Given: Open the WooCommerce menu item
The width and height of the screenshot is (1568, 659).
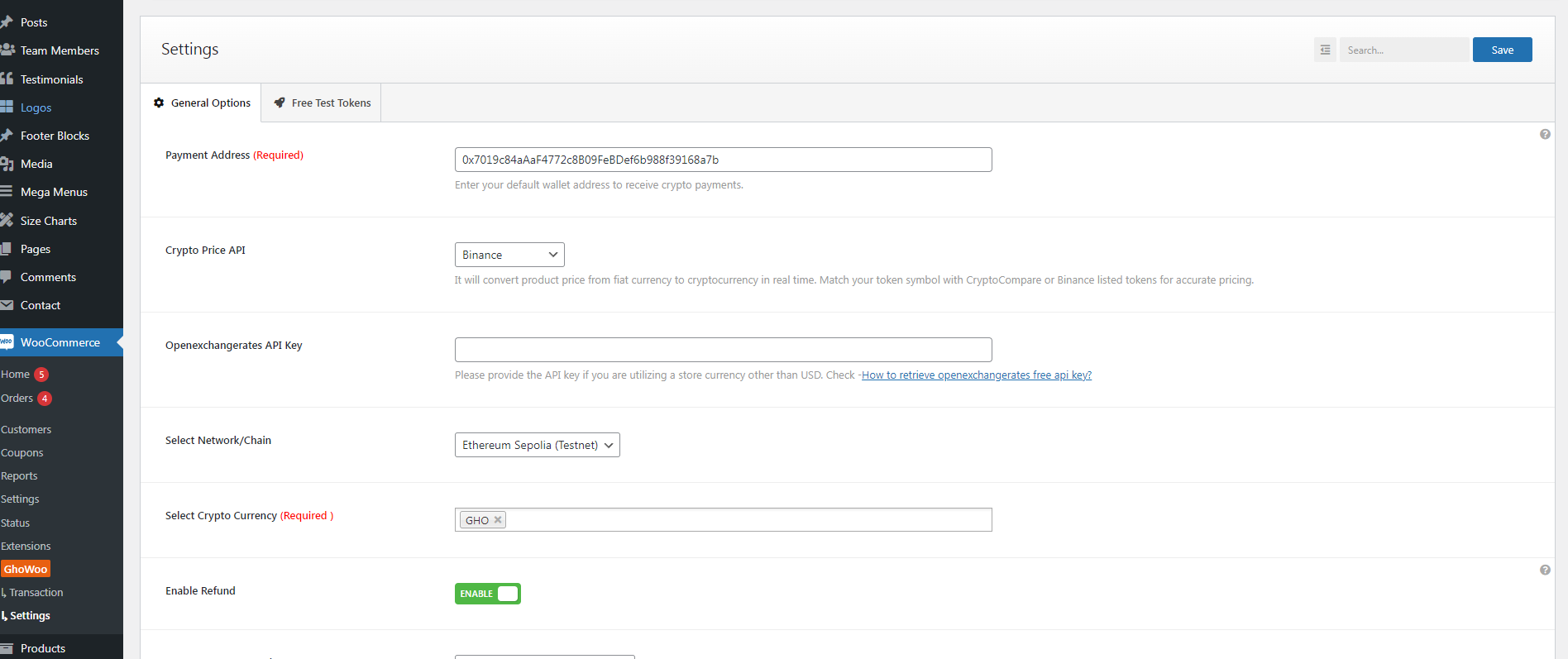Looking at the screenshot, I should [x=61, y=341].
